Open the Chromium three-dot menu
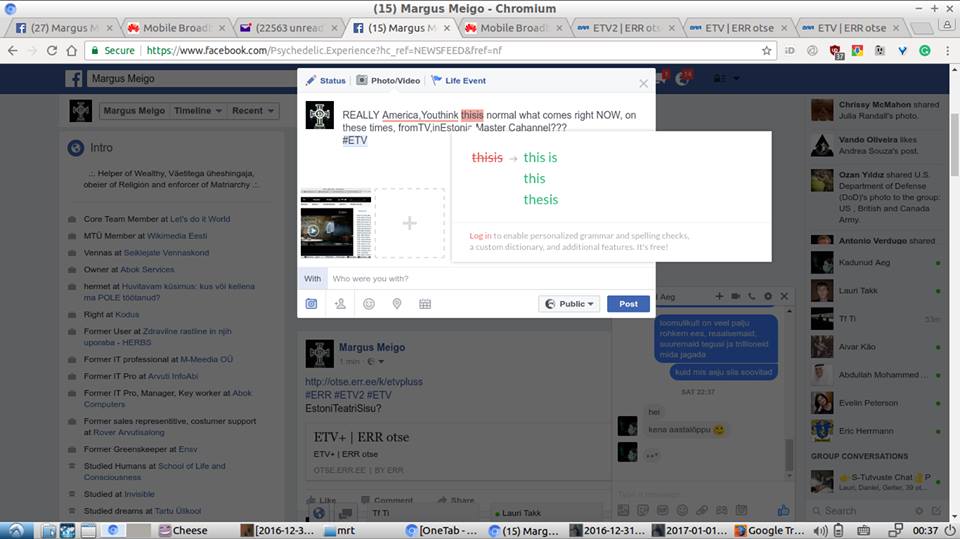The width and height of the screenshot is (960, 539). pyautogui.click(x=947, y=51)
